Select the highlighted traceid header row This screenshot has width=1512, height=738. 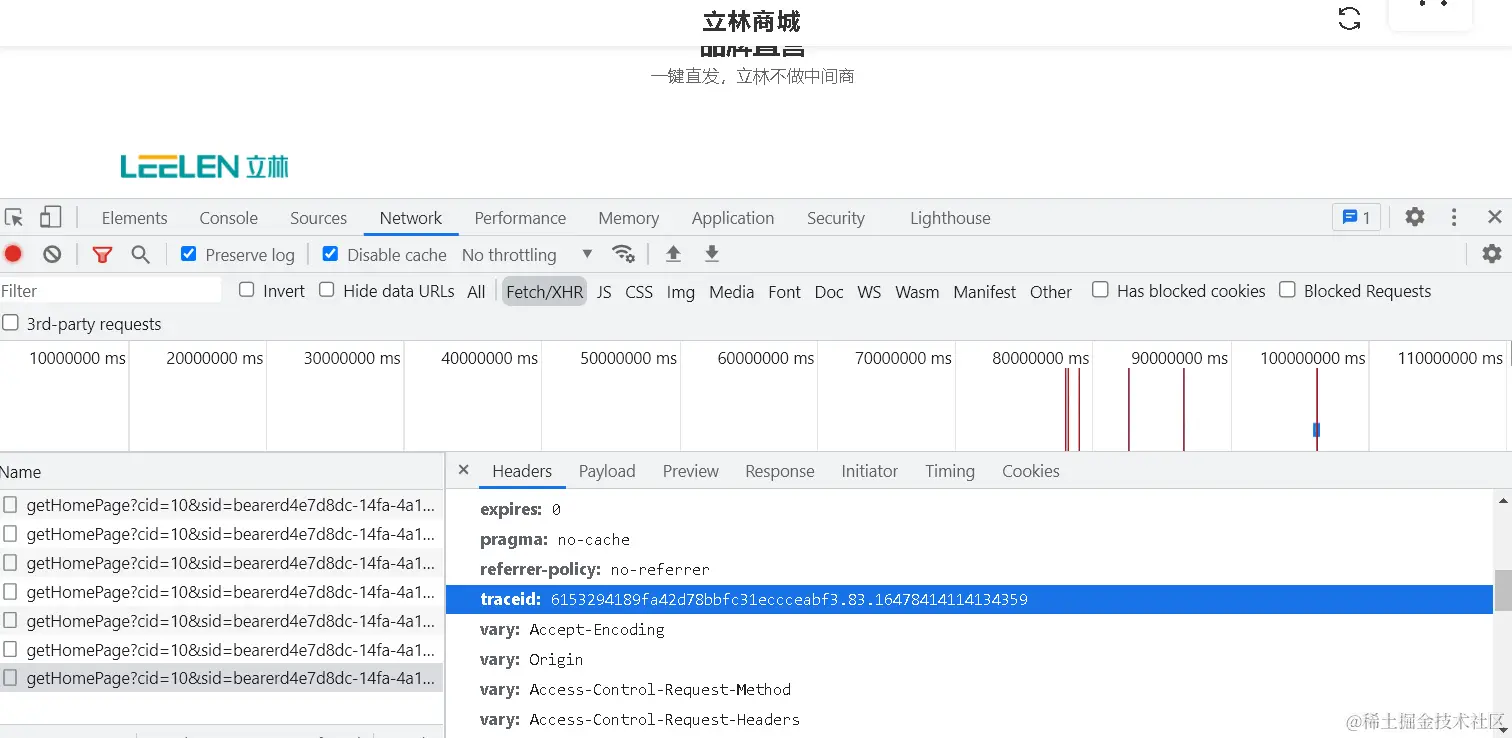[969, 599]
